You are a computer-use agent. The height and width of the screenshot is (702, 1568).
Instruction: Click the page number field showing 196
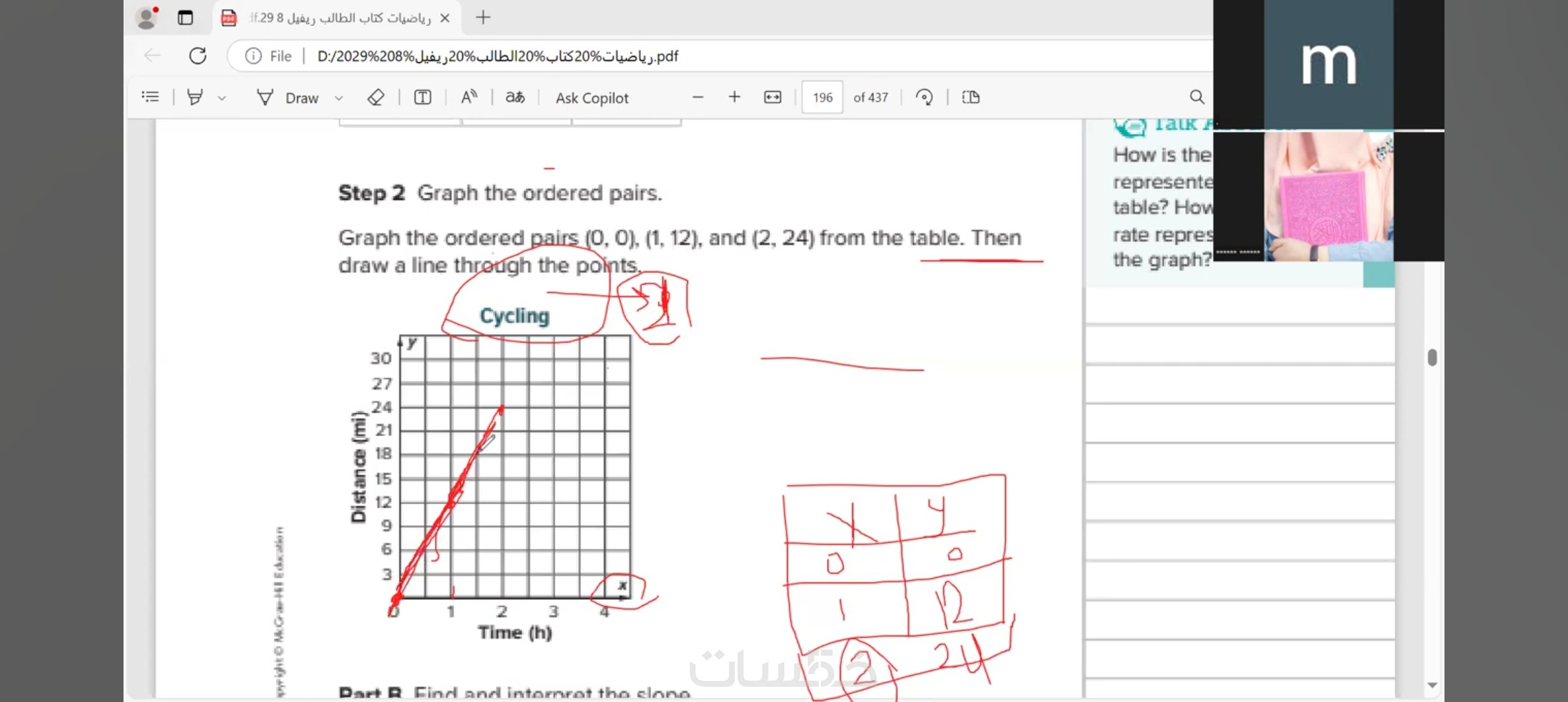point(822,97)
